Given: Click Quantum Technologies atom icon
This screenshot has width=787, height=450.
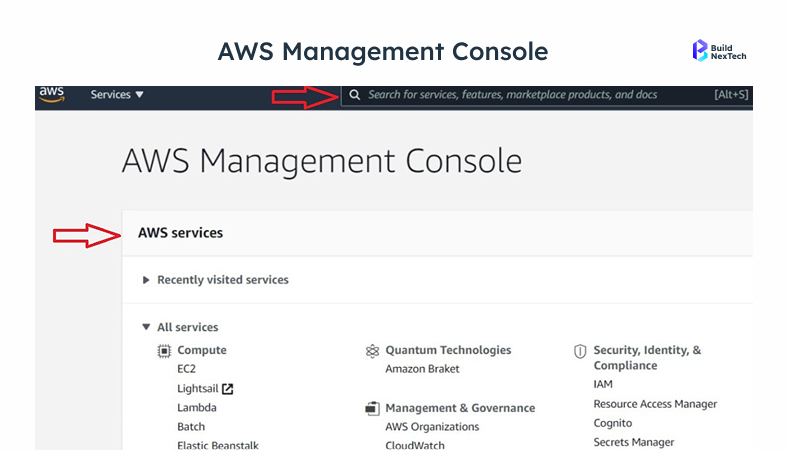Looking at the screenshot, I should click(372, 351).
